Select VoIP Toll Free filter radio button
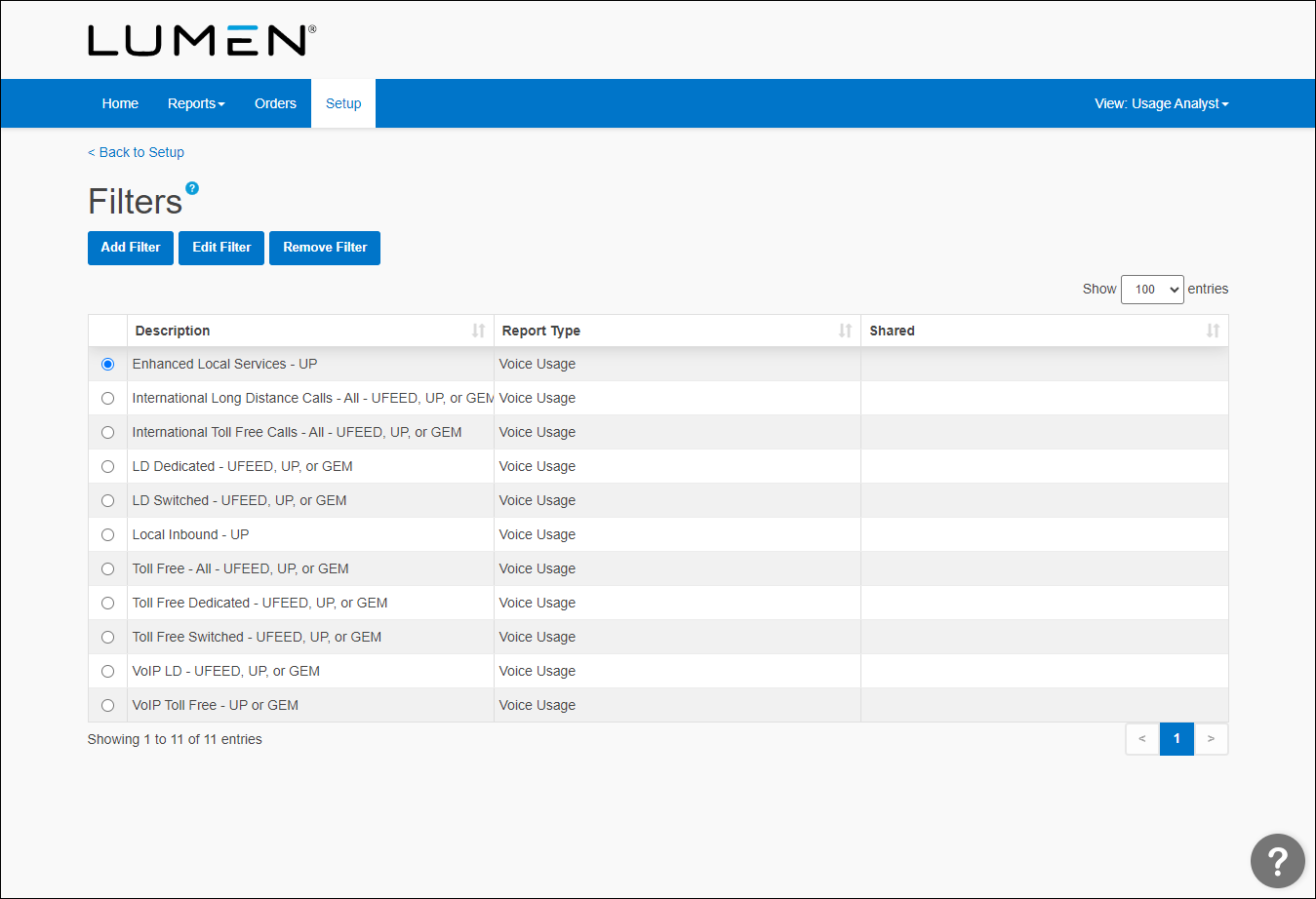This screenshot has width=1316, height=899. click(108, 706)
